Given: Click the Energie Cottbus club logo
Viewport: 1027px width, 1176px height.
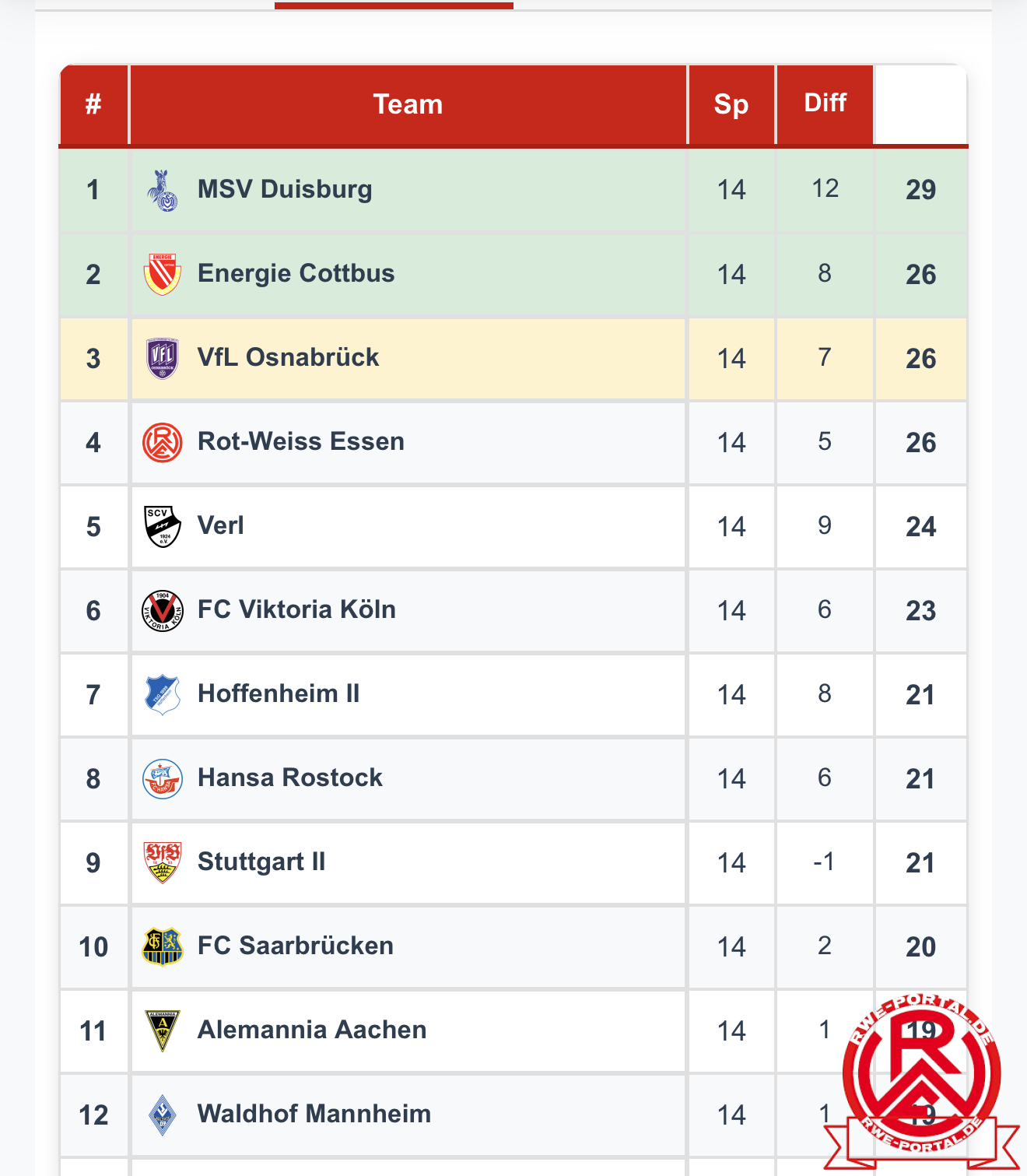Looking at the screenshot, I should [x=163, y=274].
